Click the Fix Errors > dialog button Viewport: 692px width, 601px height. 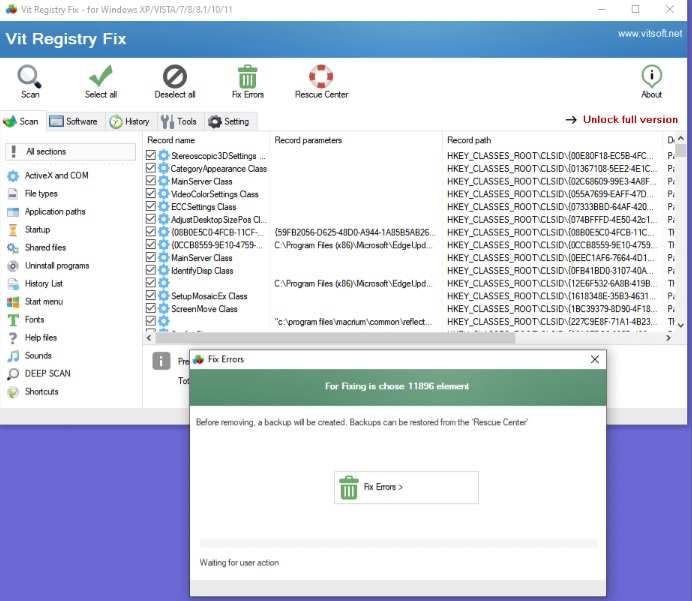(x=406, y=487)
